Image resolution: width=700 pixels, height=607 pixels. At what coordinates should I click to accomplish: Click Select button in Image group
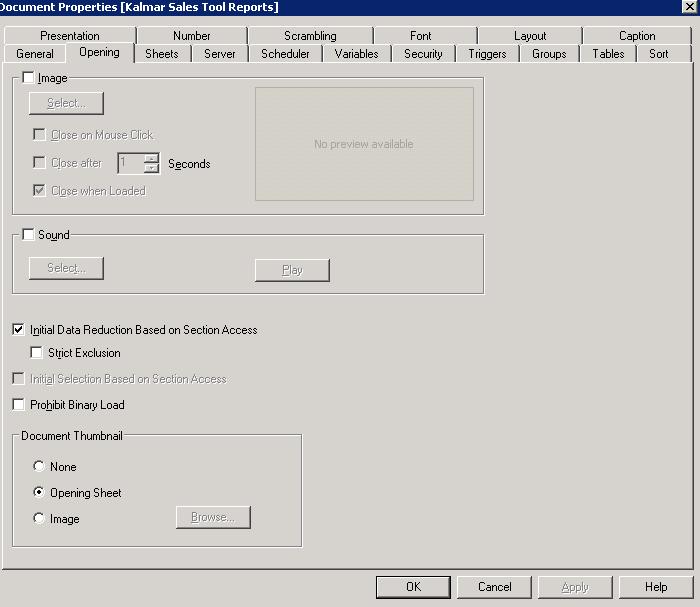pos(67,103)
